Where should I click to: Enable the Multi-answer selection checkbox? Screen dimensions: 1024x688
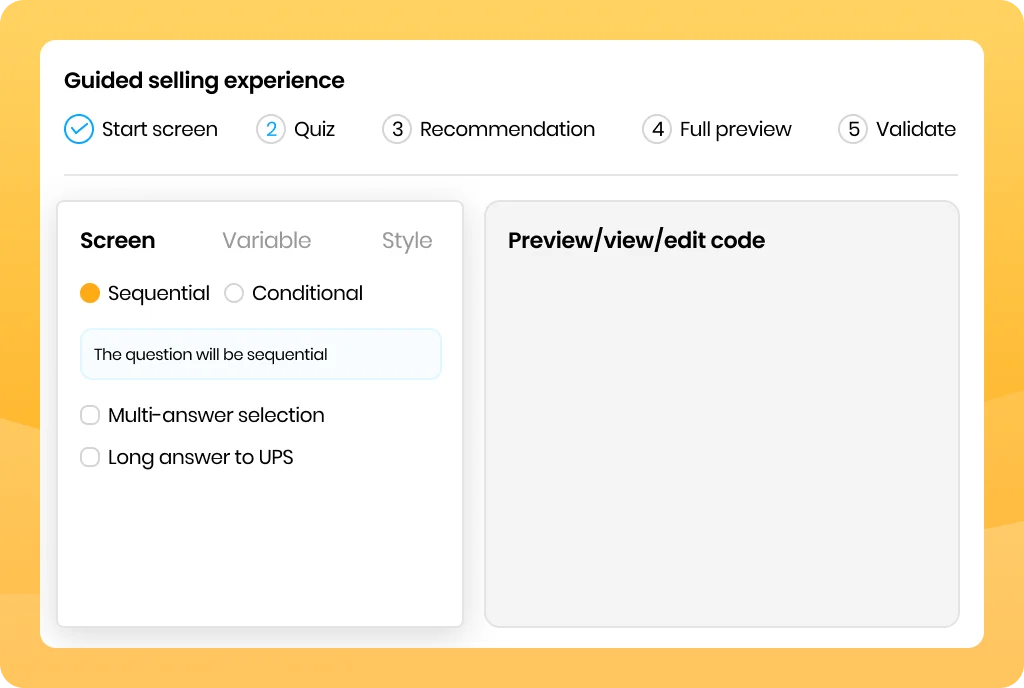[x=90, y=415]
